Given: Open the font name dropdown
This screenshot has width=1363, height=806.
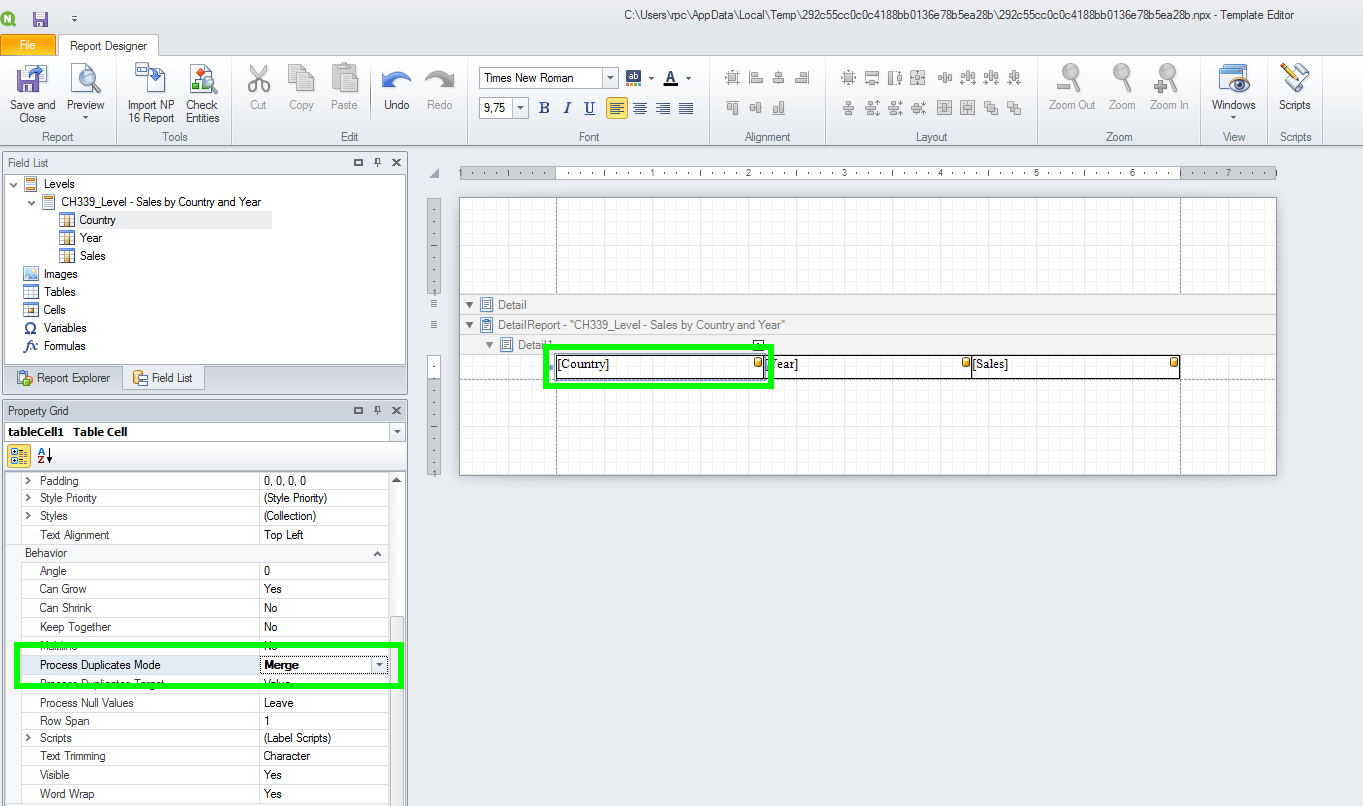Looking at the screenshot, I should tap(610, 78).
